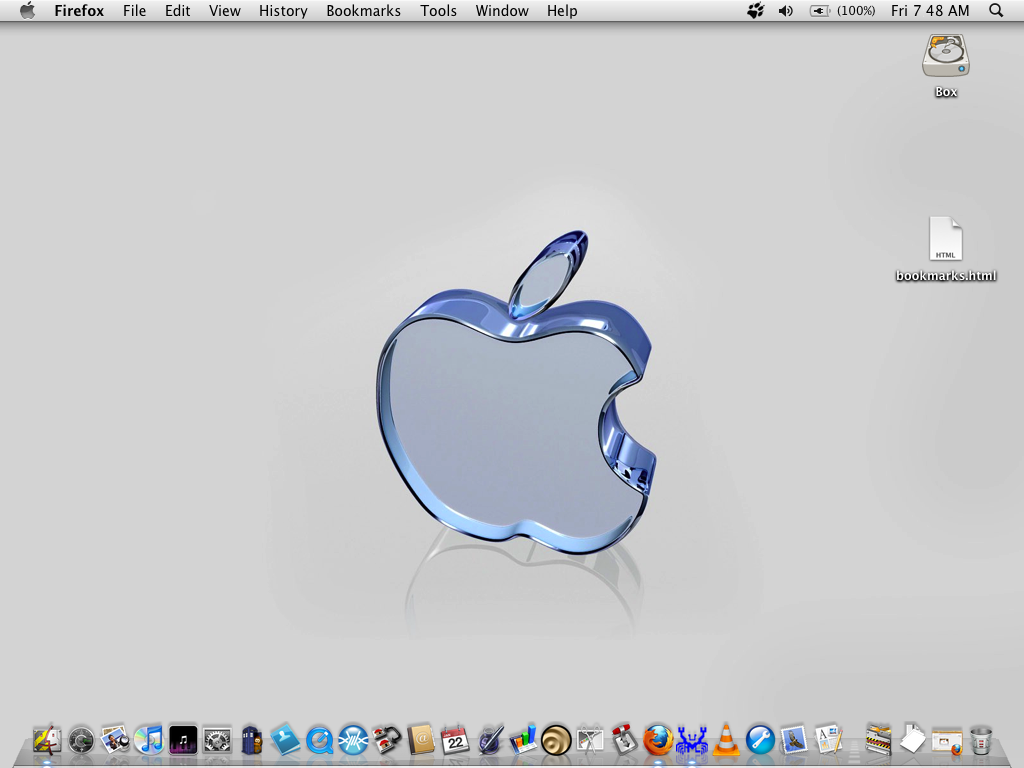Screen dimensions: 1024x768
Task: Launch the blue TARDIS police box app
Action: coord(251,741)
